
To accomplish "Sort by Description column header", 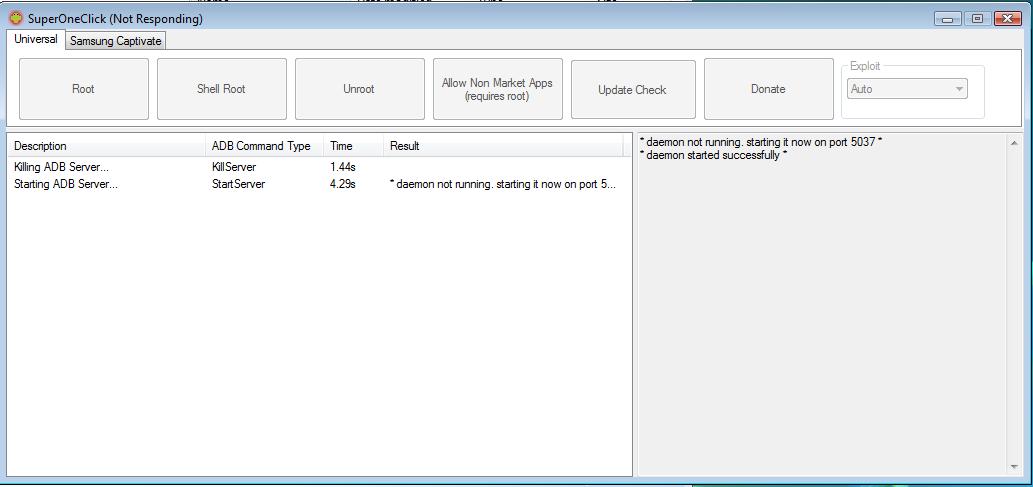I will tap(106, 146).
